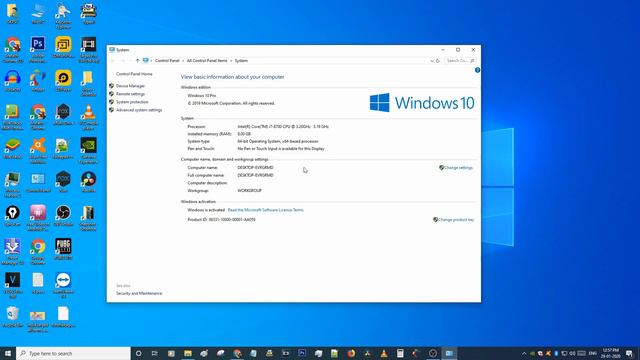Select the Google Chrome desktop shortcut
Image resolution: width=640 pixels, height=360 pixels.
pos(38,252)
